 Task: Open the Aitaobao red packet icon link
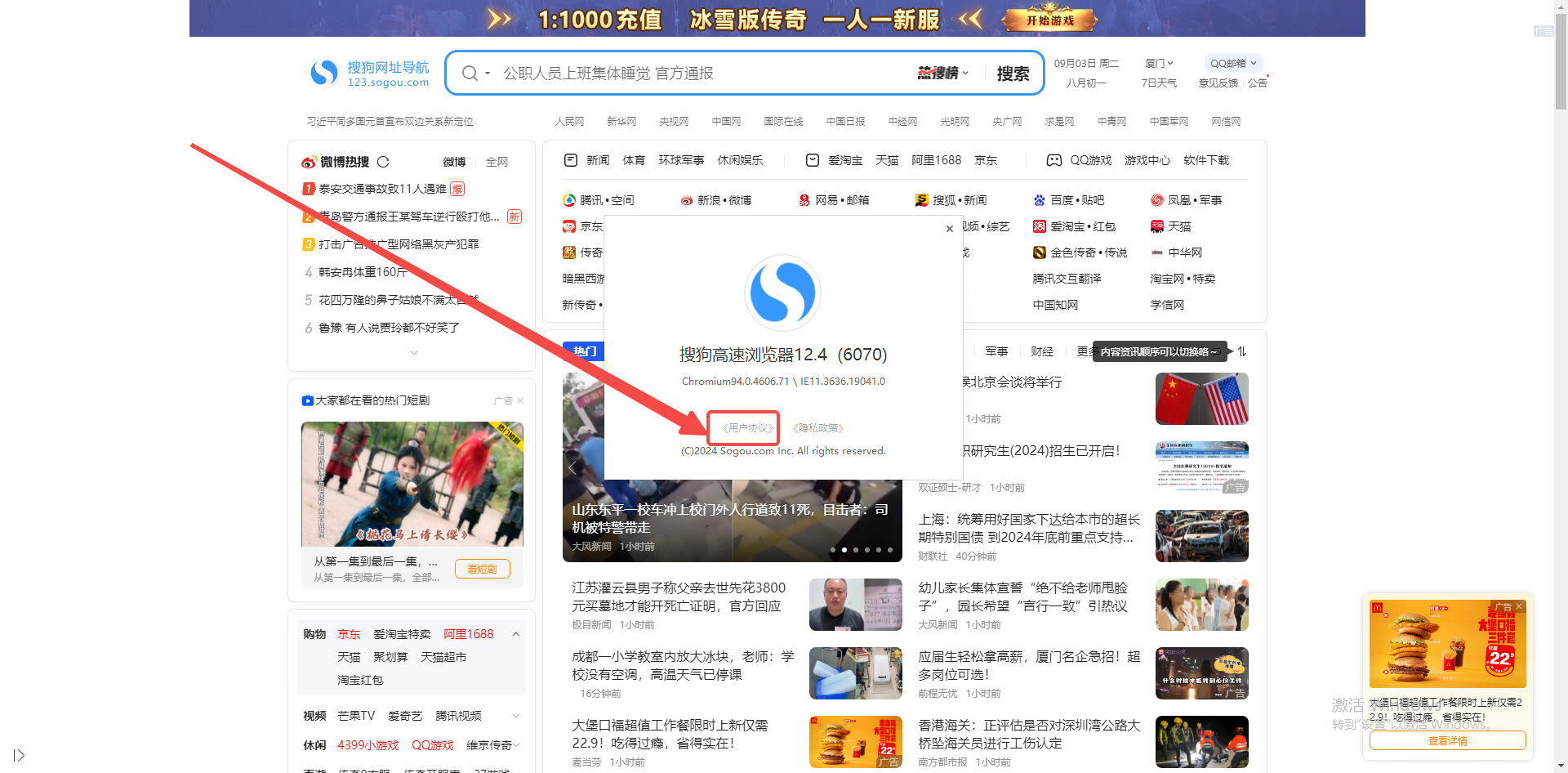click(x=1040, y=226)
